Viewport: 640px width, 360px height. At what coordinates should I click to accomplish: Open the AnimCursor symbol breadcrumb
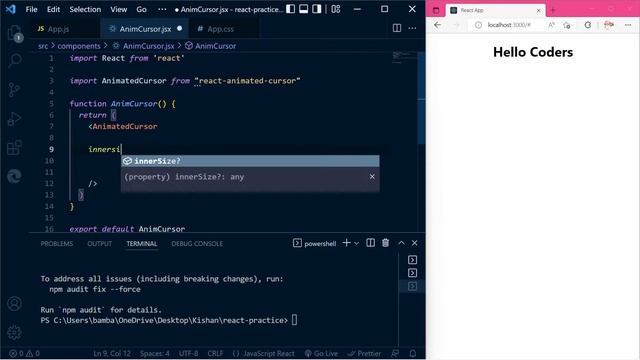click(215, 46)
